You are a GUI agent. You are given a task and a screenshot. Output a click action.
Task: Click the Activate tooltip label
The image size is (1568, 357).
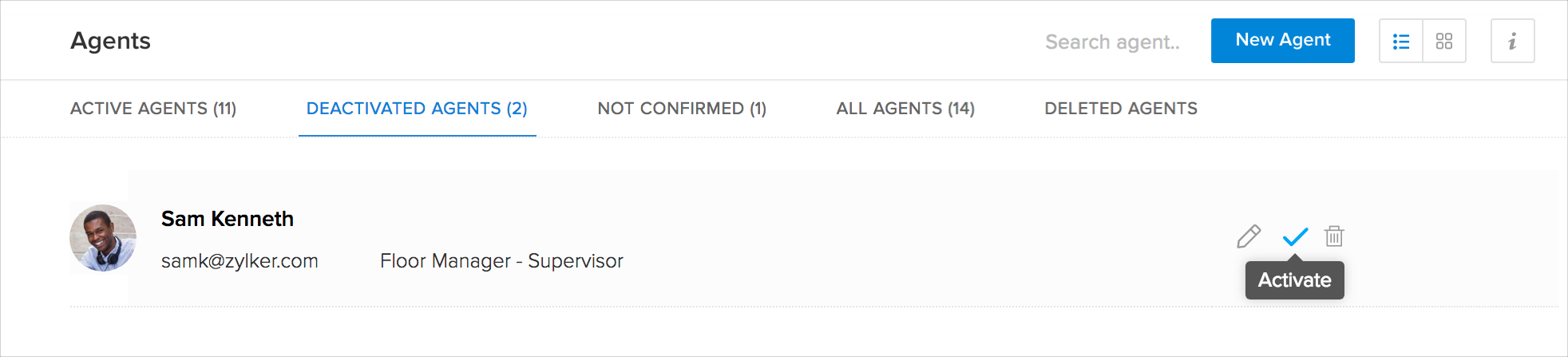point(1294,280)
